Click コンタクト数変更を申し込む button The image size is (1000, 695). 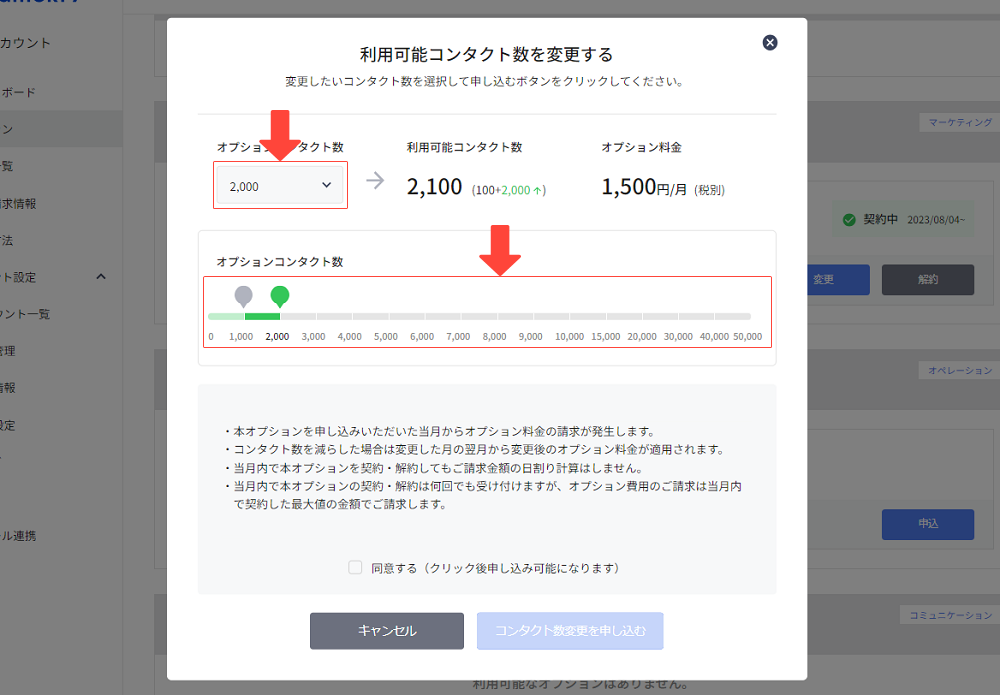(x=570, y=631)
